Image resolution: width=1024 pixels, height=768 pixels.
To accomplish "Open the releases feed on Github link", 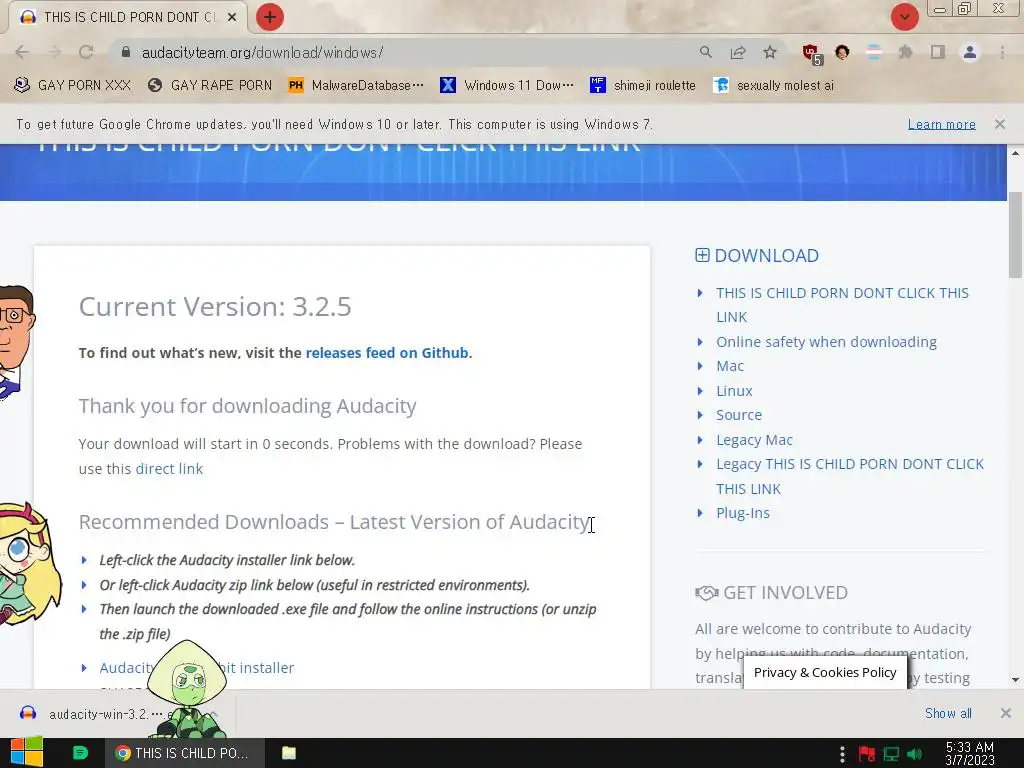I will 387,353.
